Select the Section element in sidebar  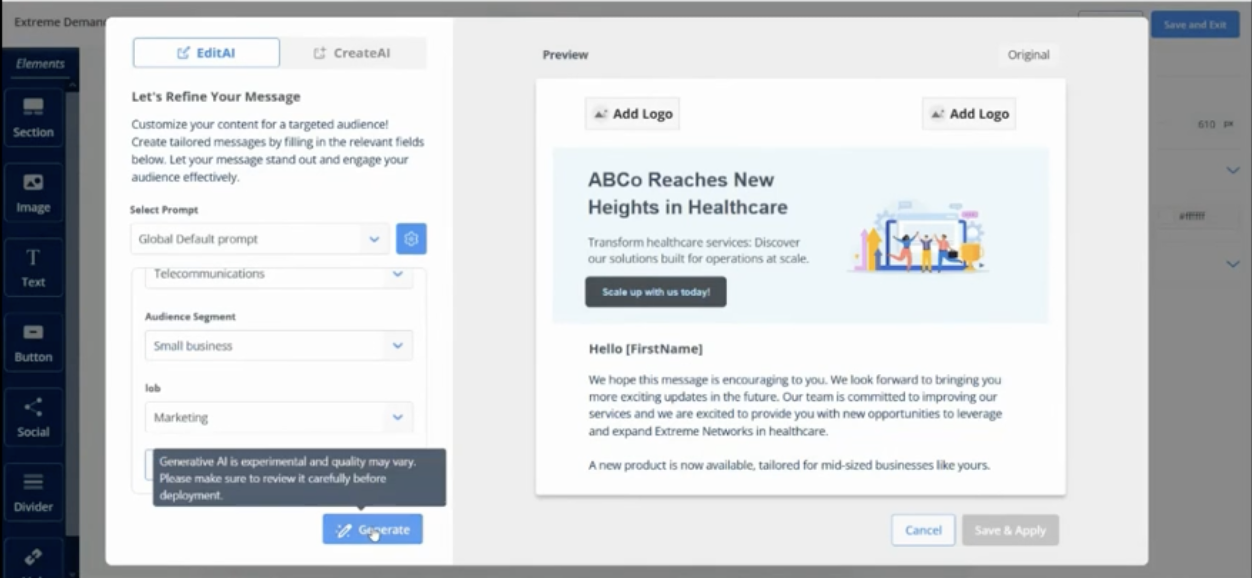(x=33, y=118)
